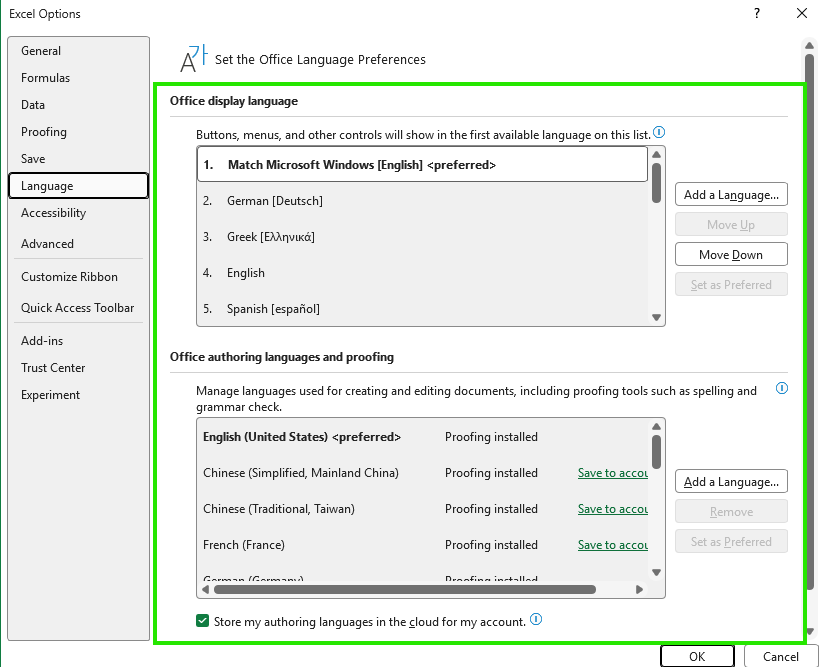Select Match Microsoft Windows [English] display language
Screen dimensions: 819x667
click(x=422, y=165)
